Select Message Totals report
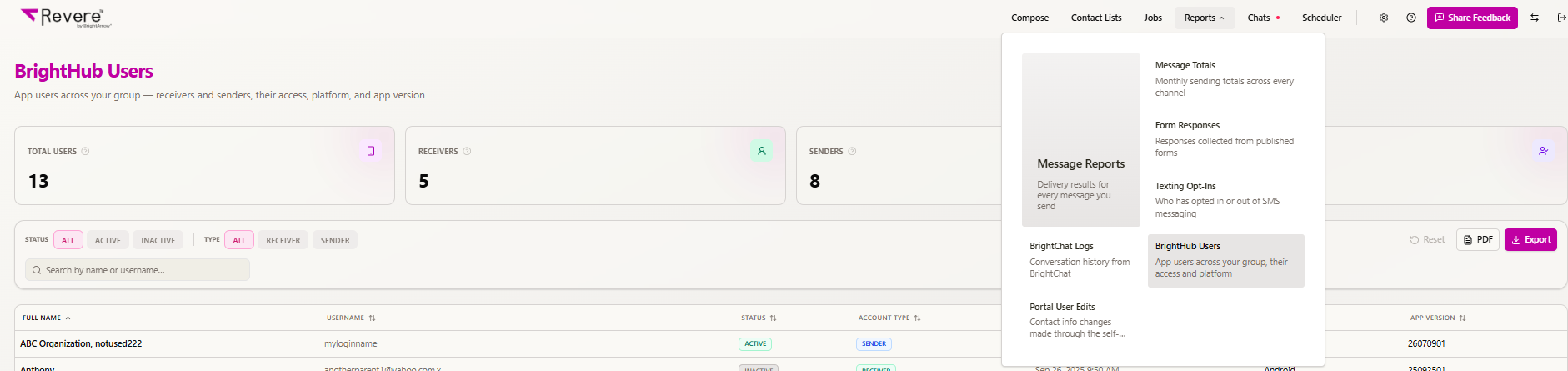The height and width of the screenshot is (371, 1568). (x=1226, y=78)
